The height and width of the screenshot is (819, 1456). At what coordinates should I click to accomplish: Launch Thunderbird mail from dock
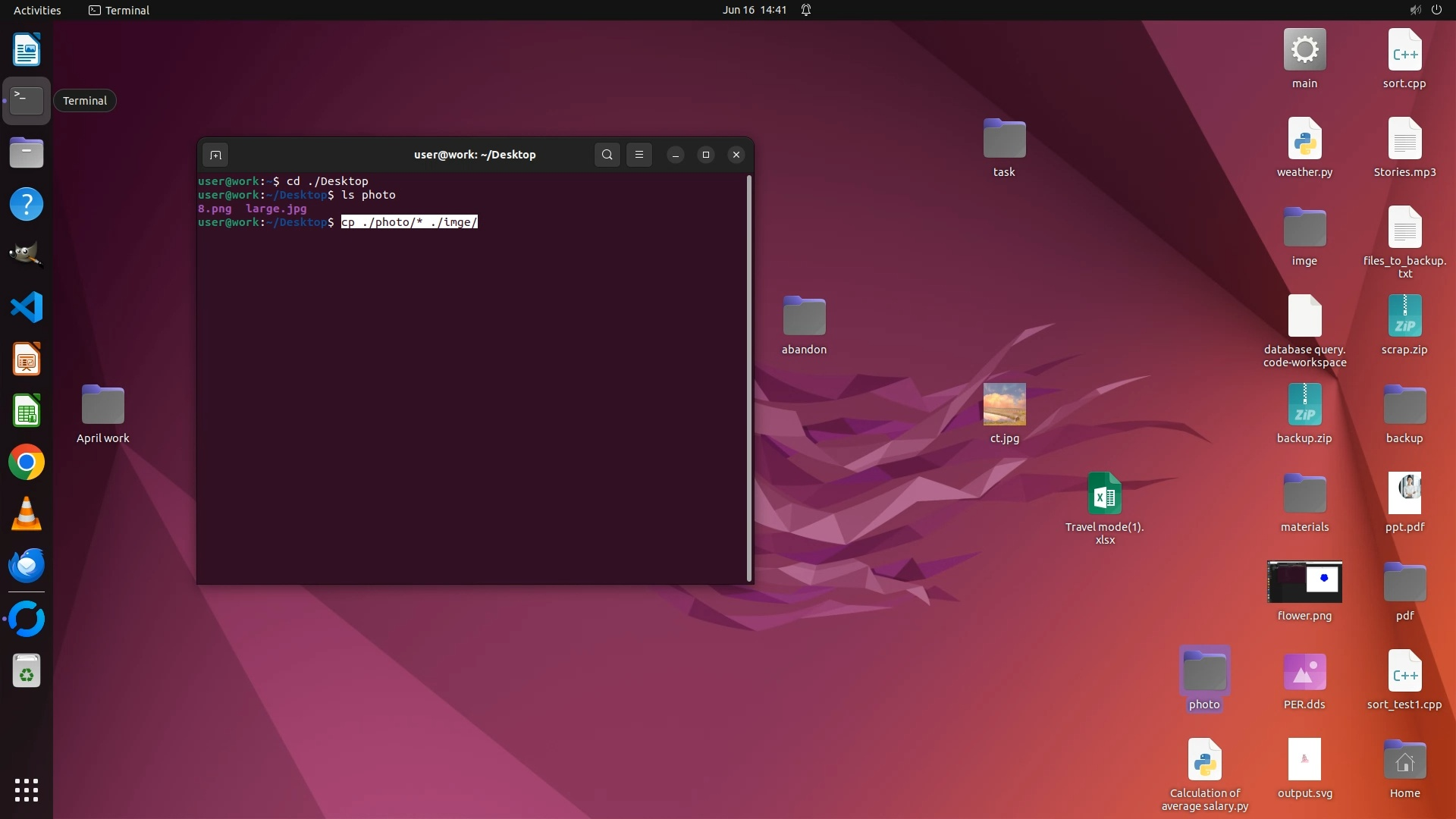point(27,566)
